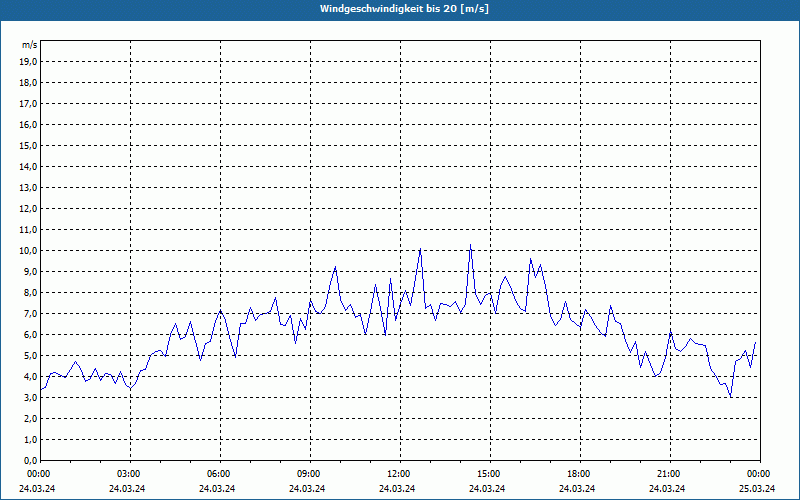Click the 1,0 y-axis label

pyautogui.click(x=31, y=439)
